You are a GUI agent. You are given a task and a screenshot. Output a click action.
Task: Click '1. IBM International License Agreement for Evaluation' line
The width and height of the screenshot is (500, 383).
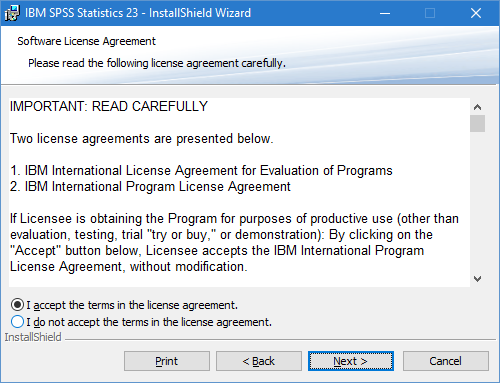[x=201, y=171]
